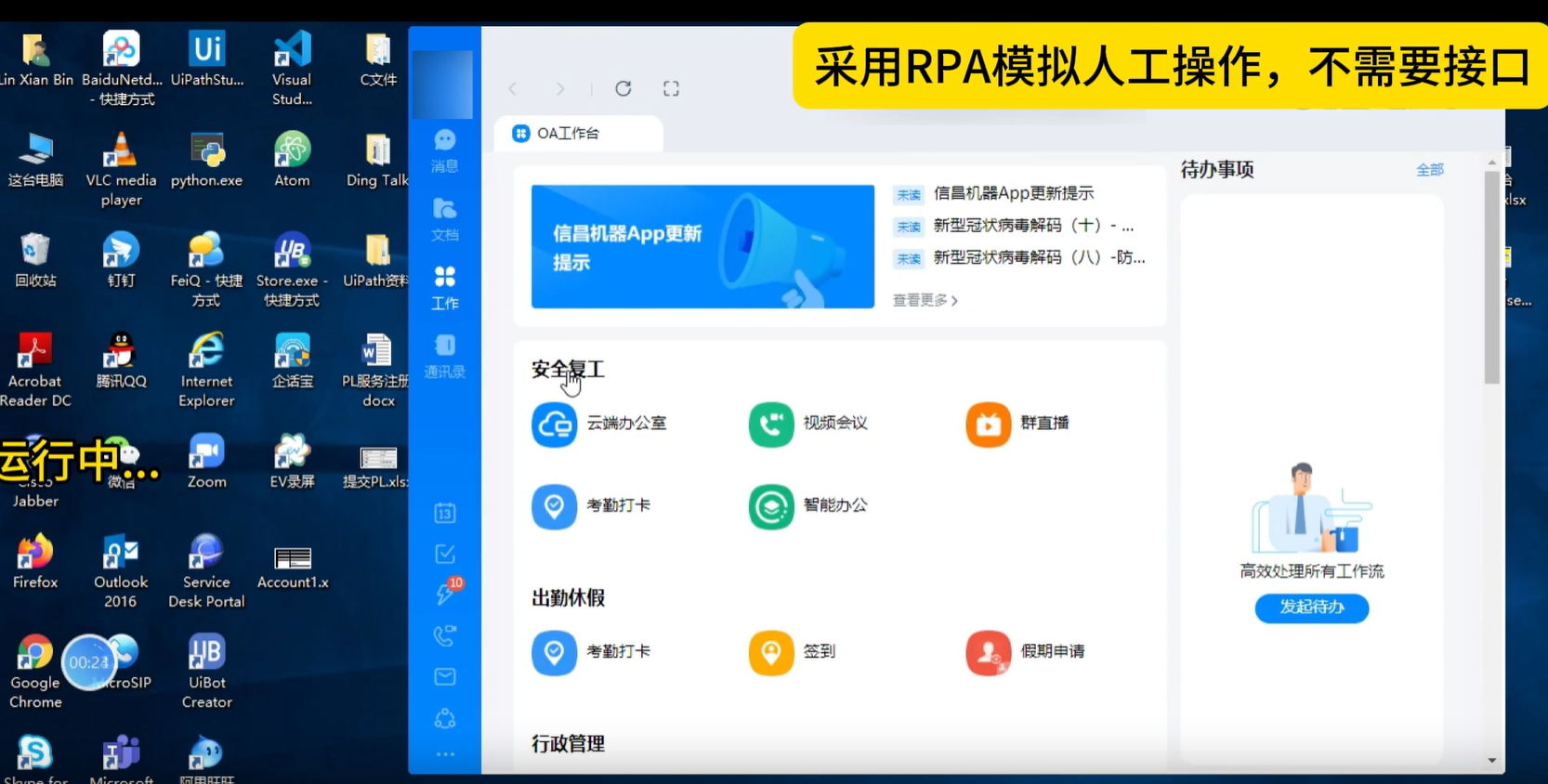Select the Visual Studio desktop icon
The image size is (1548, 784).
292,69
